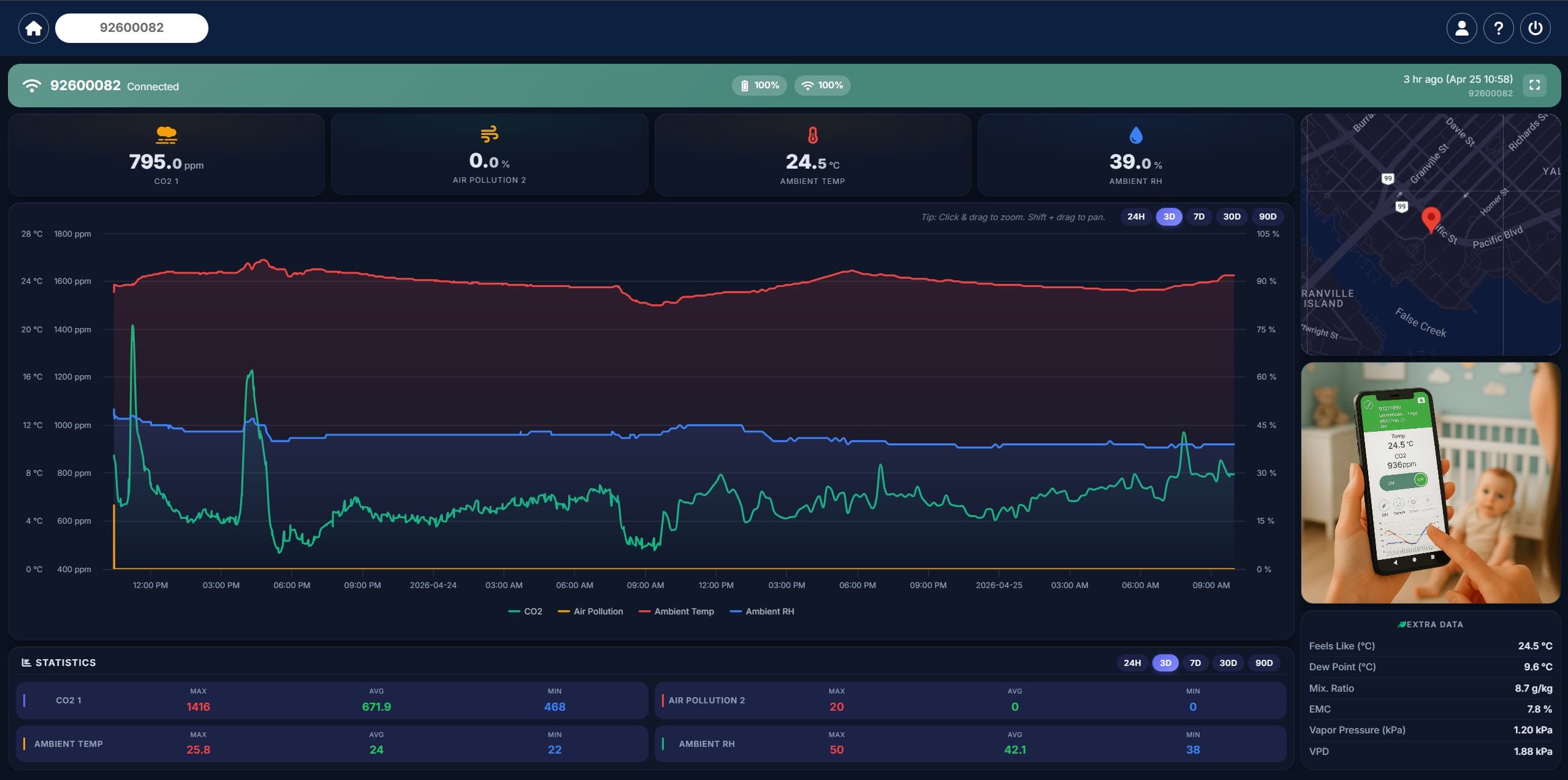Click the Vapor Pressure row in Extra Data
Image resolution: width=1568 pixels, height=780 pixels.
pyautogui.click(x=1431, y=730)
